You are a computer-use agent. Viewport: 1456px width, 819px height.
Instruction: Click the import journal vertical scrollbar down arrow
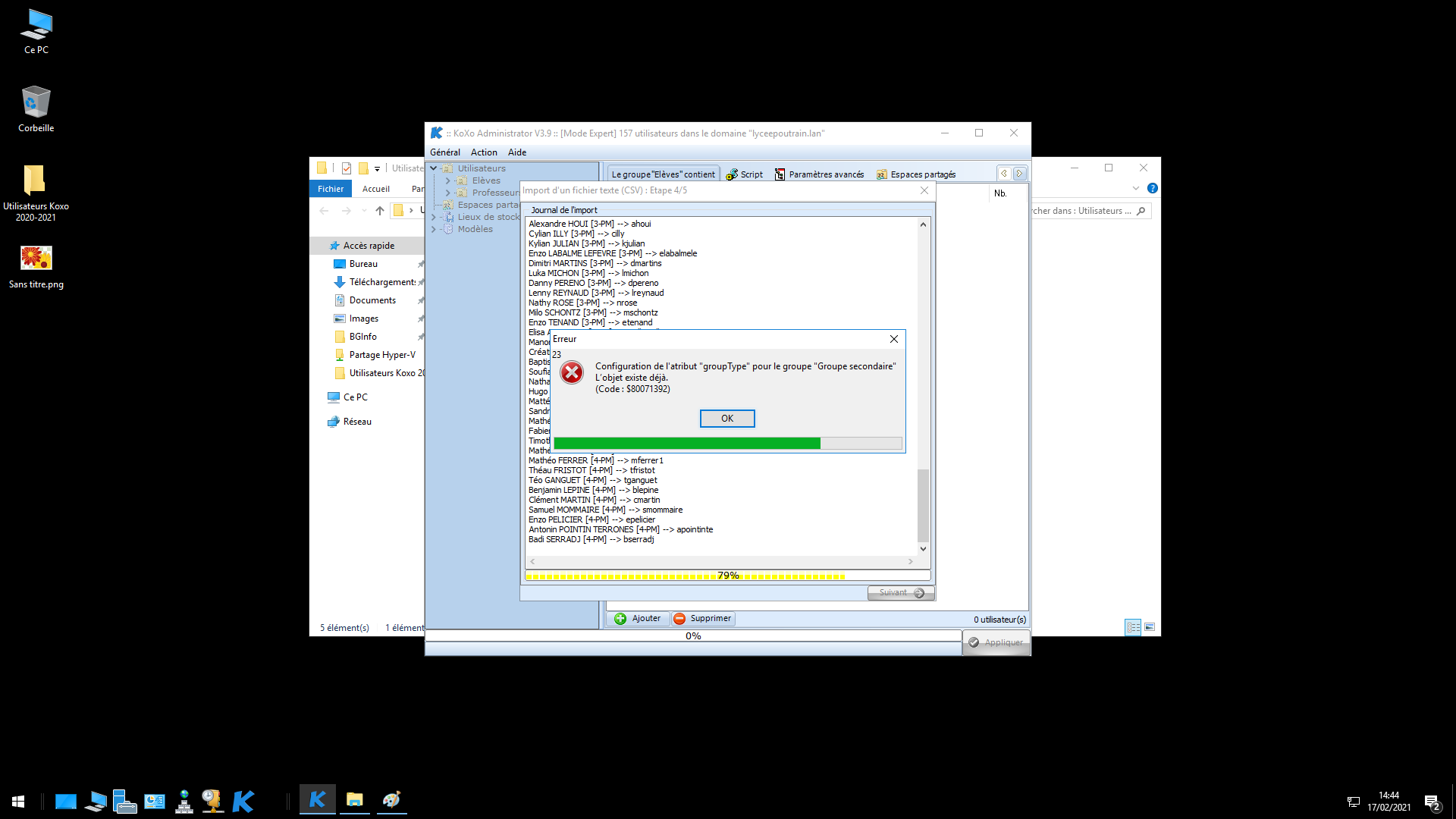tap(923, 549)
